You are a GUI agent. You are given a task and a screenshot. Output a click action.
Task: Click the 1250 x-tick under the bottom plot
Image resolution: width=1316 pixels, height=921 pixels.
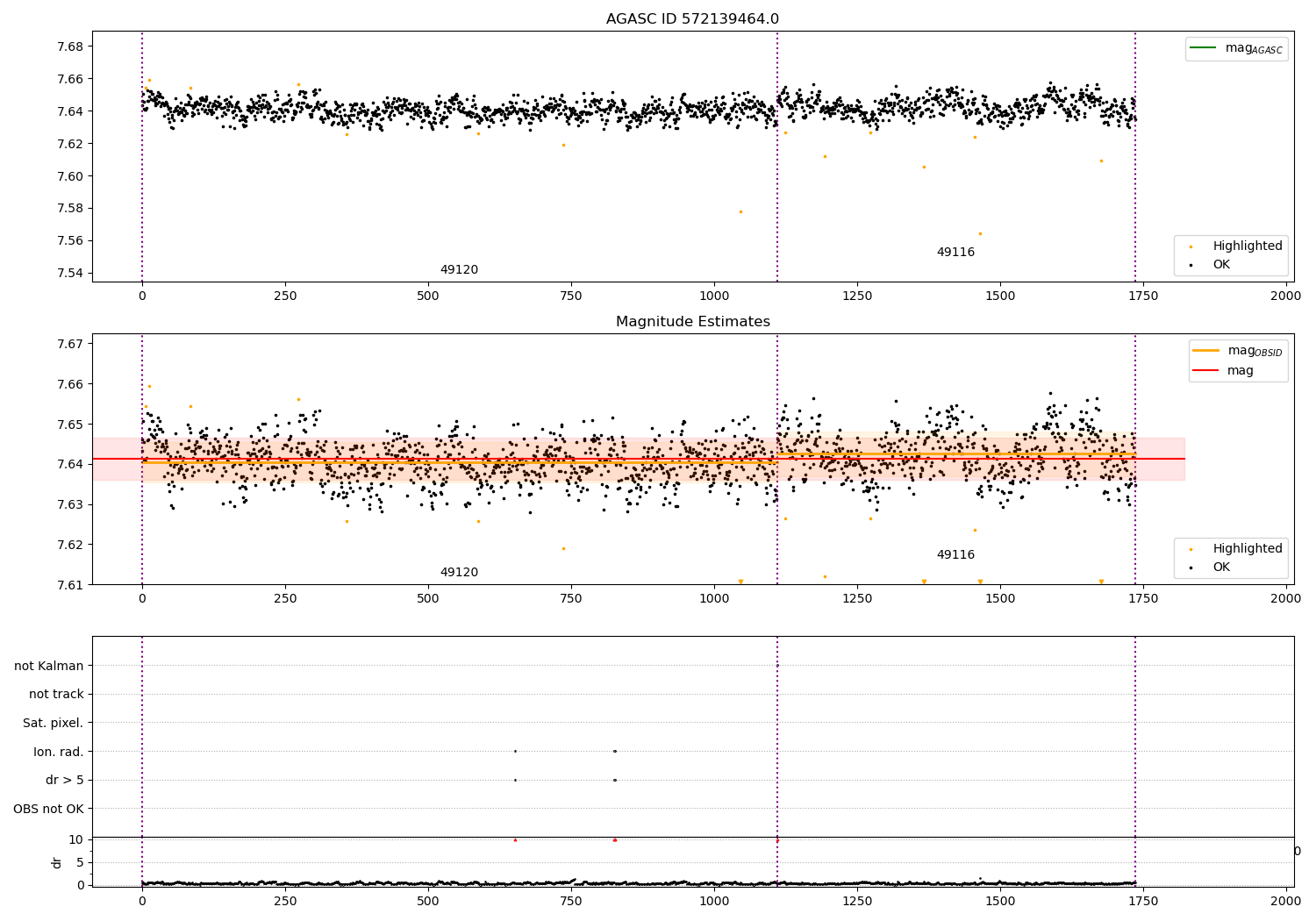coord(857,901)
